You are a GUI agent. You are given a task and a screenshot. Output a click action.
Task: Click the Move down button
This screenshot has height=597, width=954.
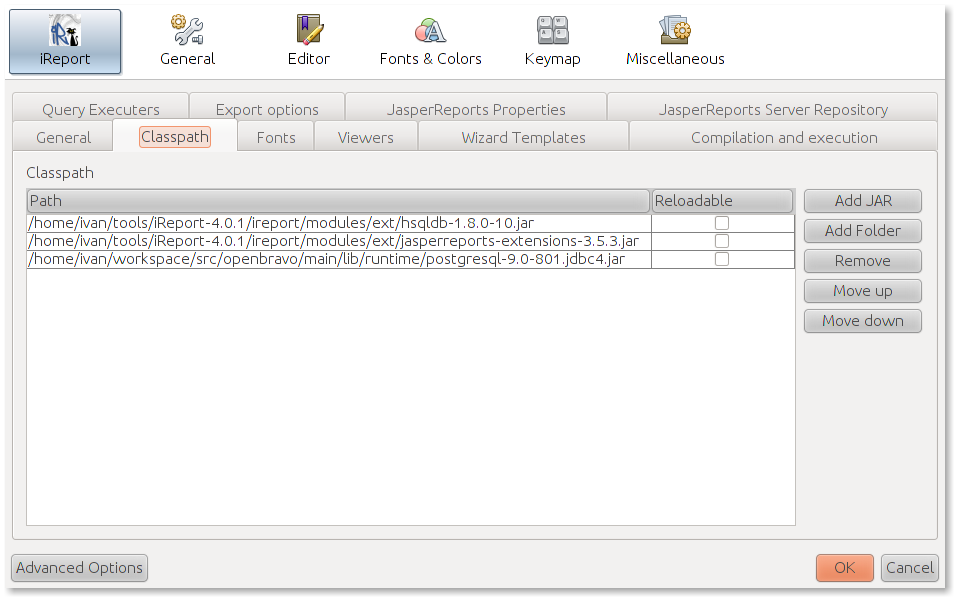point(862,321)
